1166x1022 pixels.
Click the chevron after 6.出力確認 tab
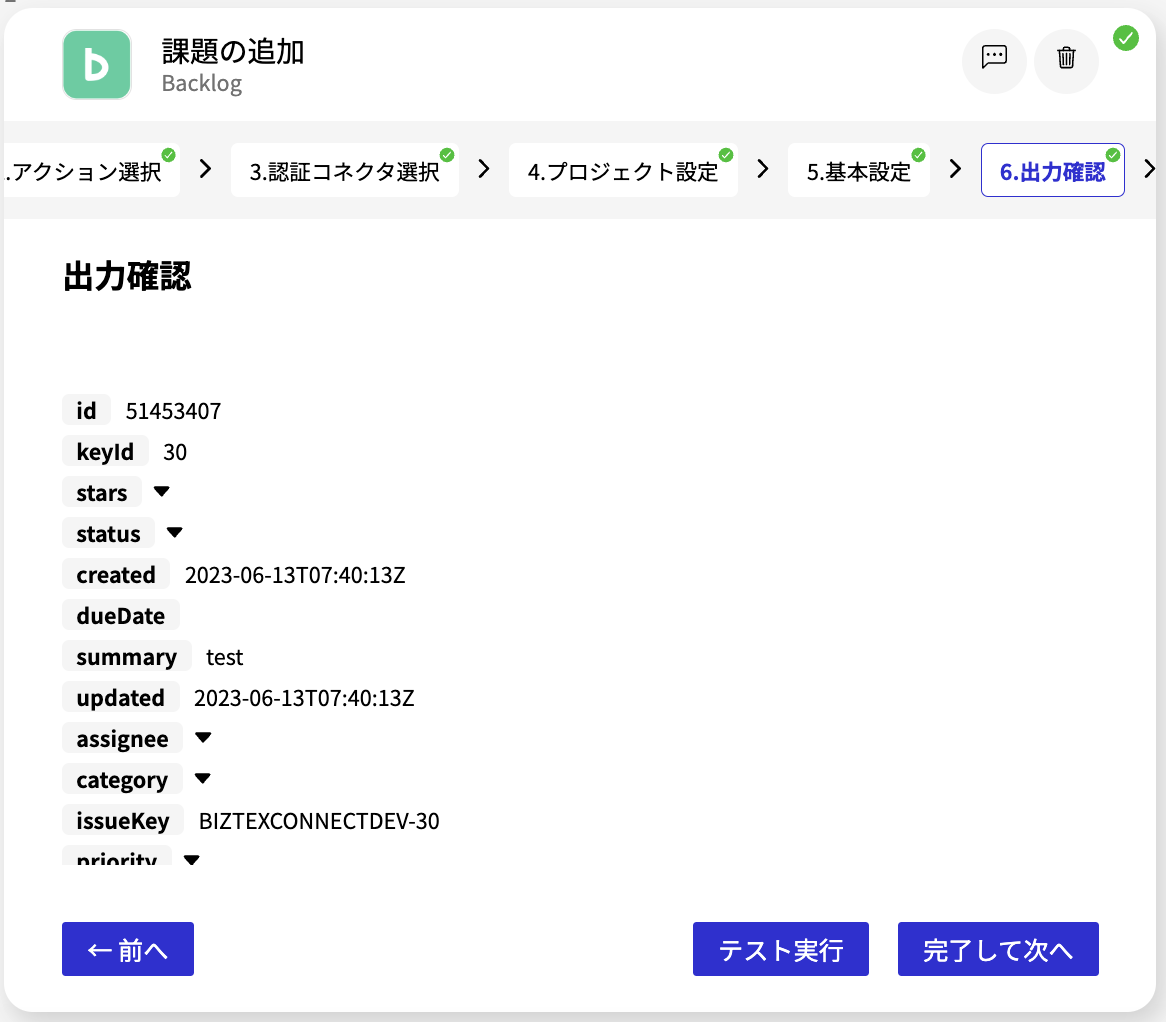tap(1150, 170)
